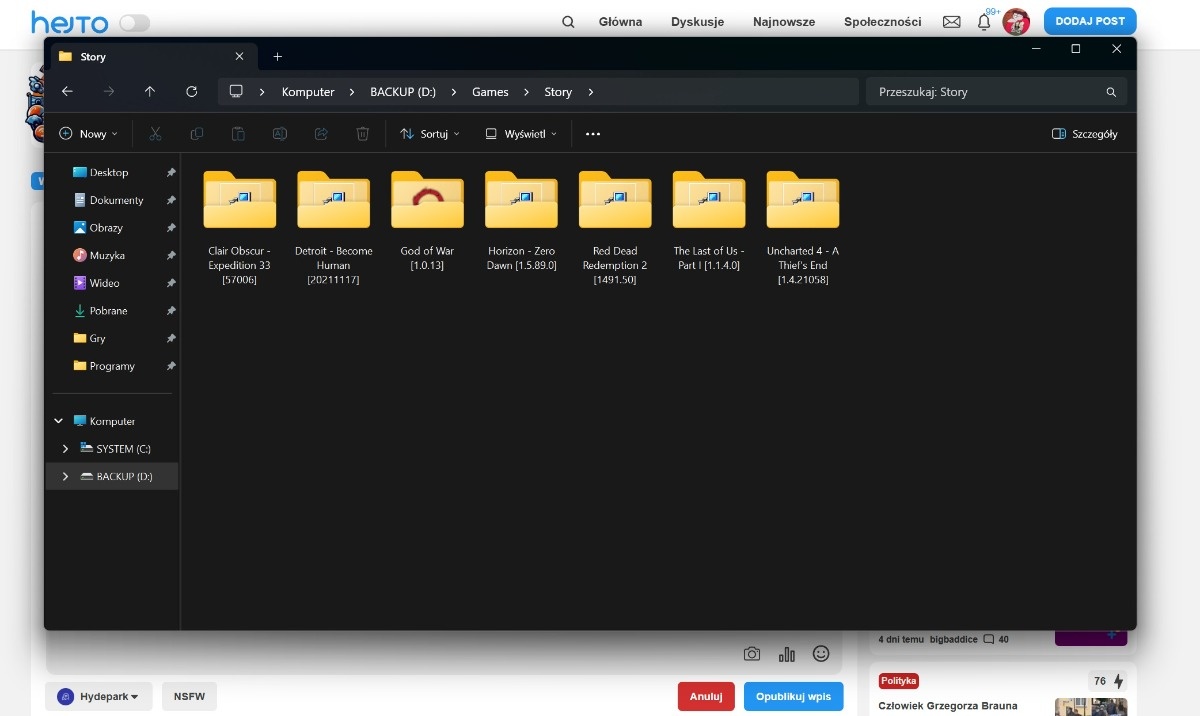Click the Polityka tag
The width and height of the screenshot is (1200, 716).
pyautogui.click(x=898, y=681)
